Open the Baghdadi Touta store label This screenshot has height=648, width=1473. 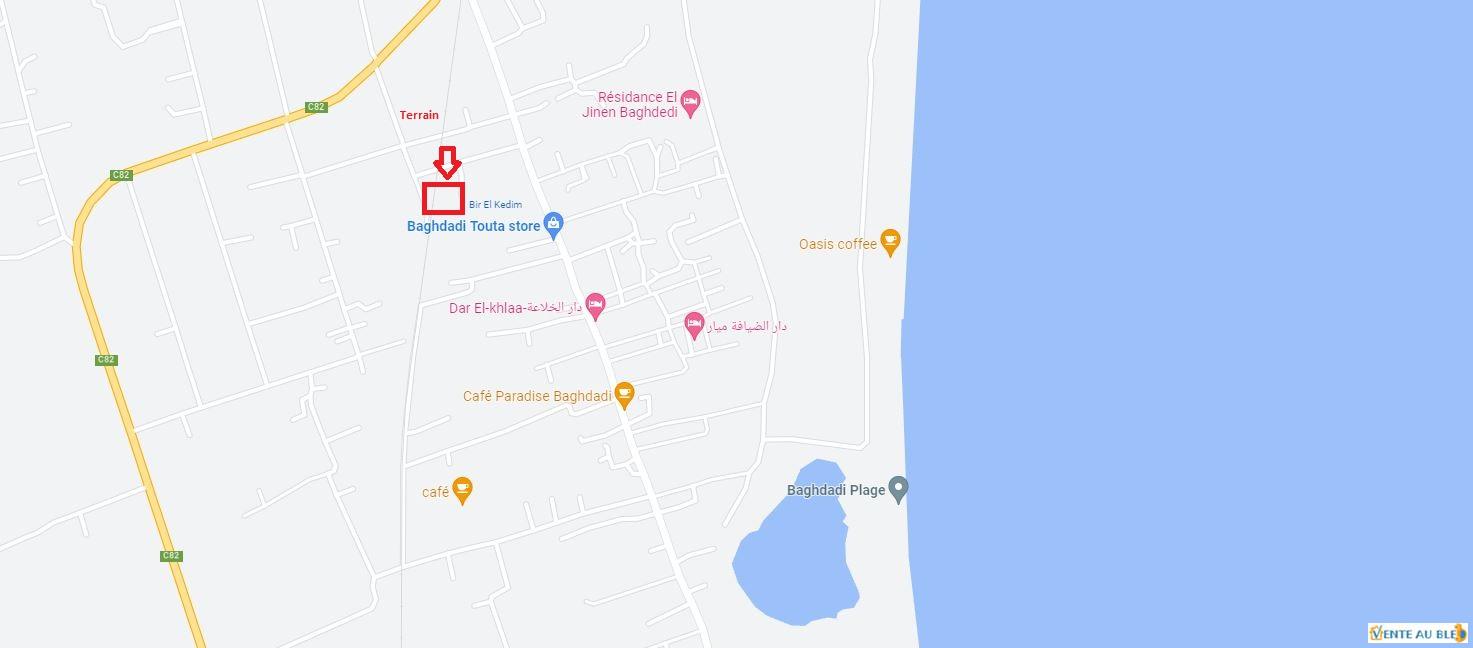473,226
